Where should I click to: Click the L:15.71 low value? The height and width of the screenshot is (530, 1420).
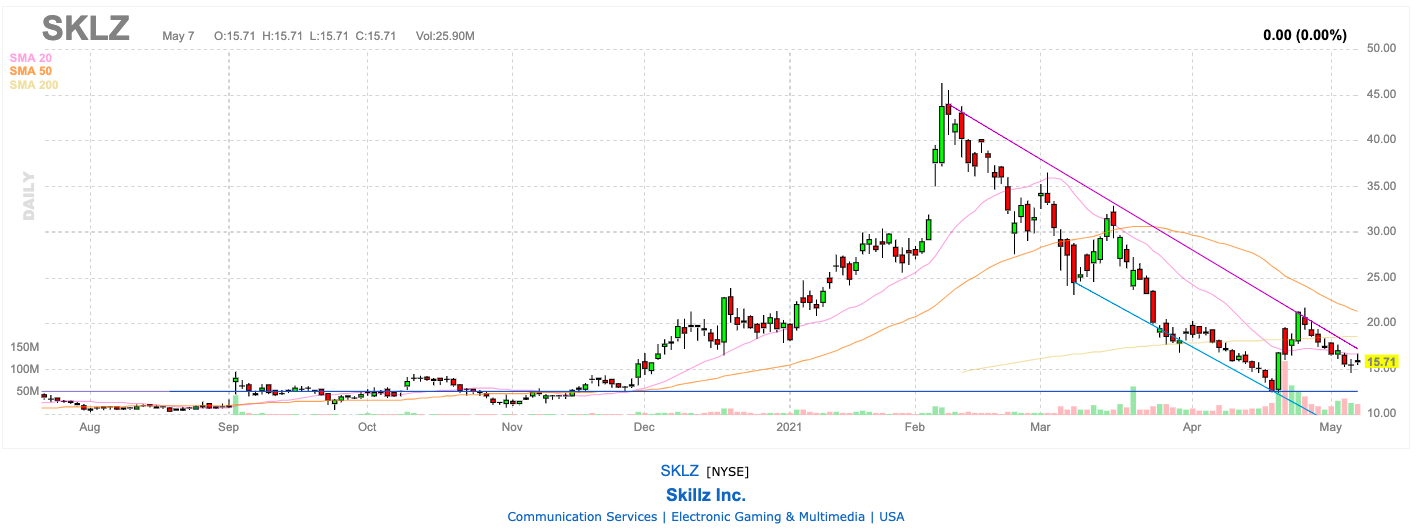pos(329,36)
